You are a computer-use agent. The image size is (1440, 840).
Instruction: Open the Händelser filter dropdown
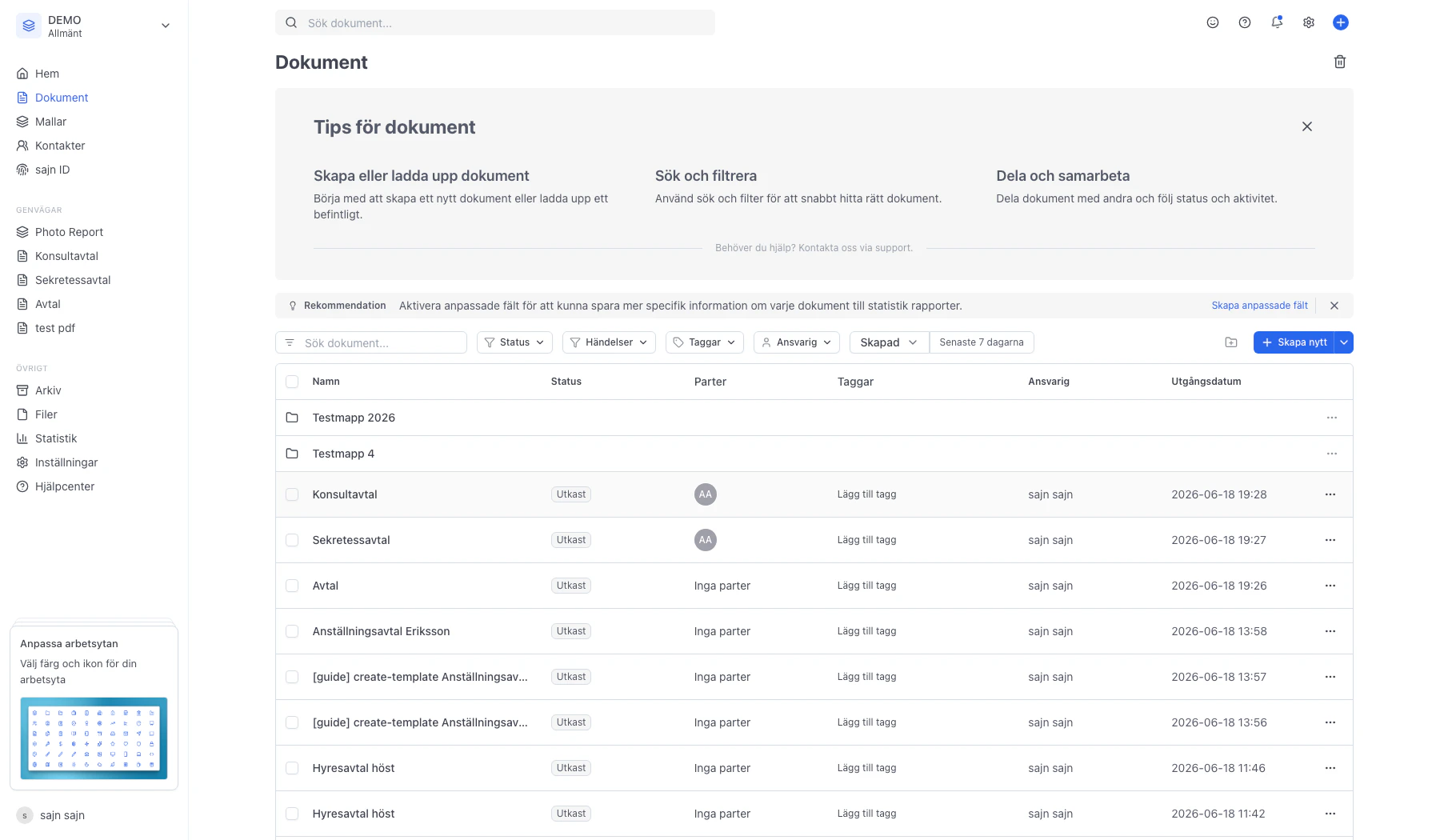click(609, 342)
